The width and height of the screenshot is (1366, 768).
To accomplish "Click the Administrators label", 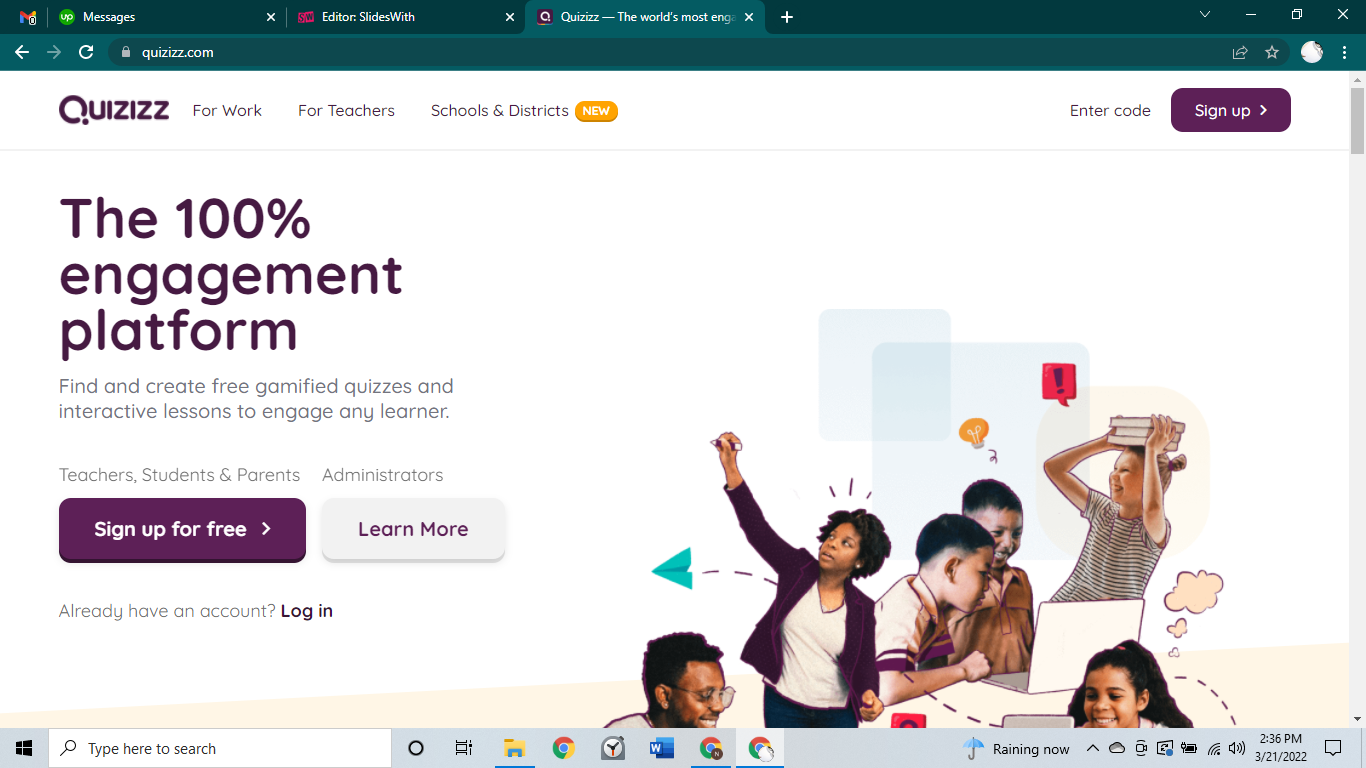I will click(383, 475).
